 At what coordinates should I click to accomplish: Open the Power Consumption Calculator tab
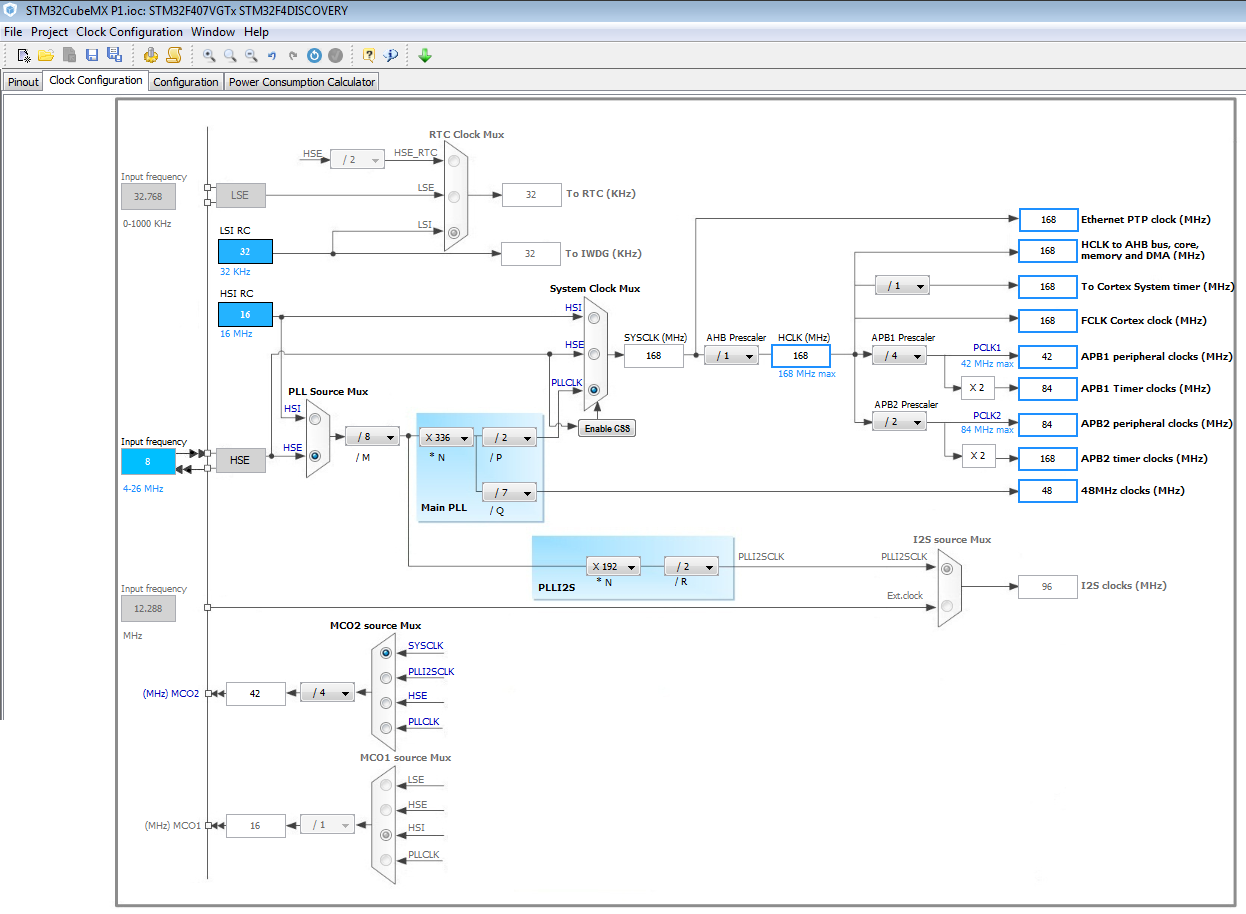click(302, 82)
